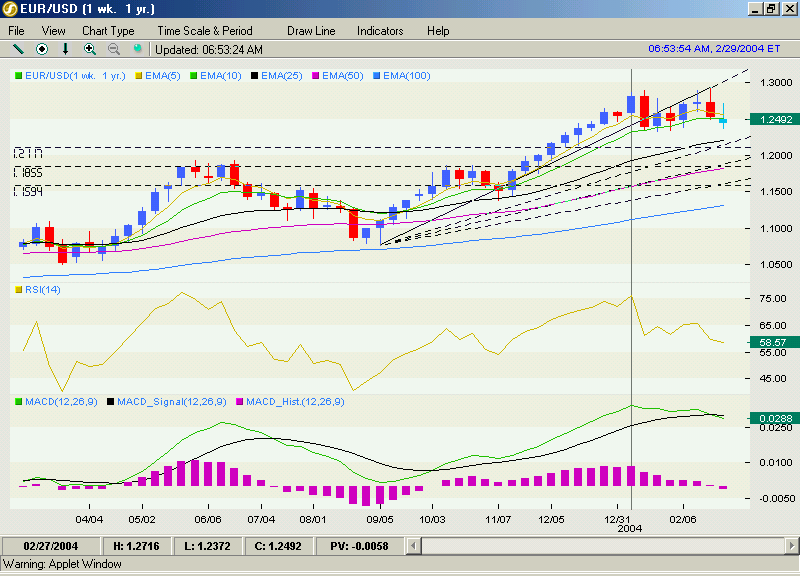Image resolution: width=800 pixels, height=576 pixels.
Task: Zoom in on the chart
Action: [x=90, y=49]
